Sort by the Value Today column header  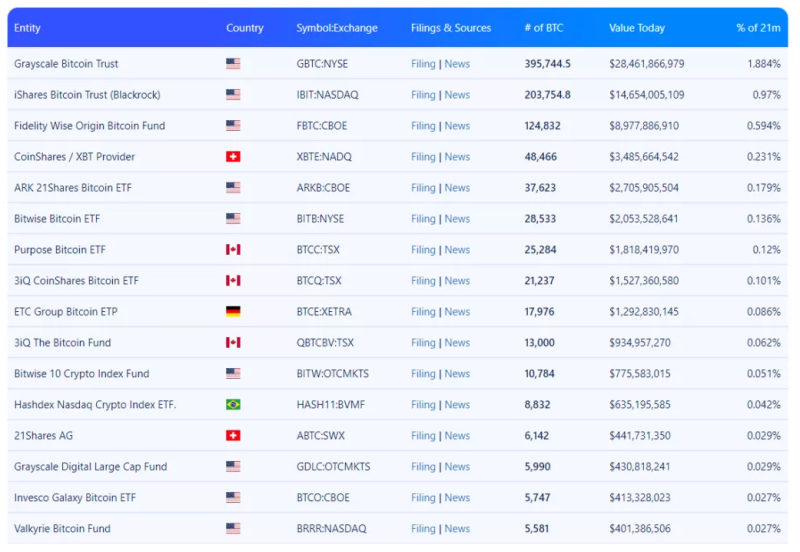coord(636,28)
